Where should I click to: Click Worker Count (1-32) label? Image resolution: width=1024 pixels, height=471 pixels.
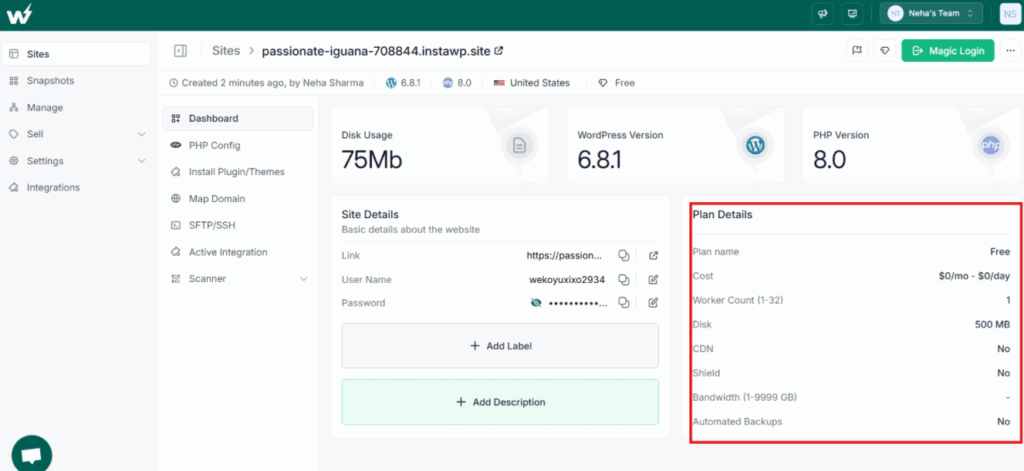[x=738, y=300]
